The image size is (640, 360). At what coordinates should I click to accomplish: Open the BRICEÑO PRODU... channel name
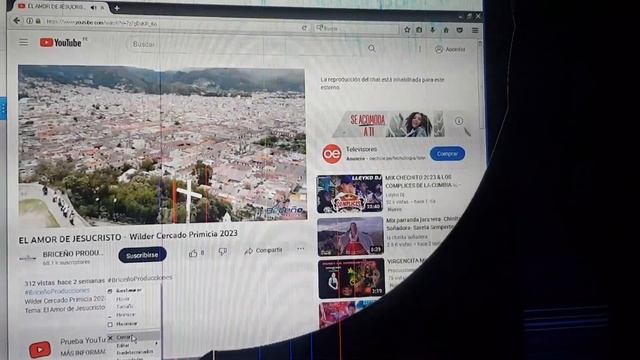click(x=73, y=253)
